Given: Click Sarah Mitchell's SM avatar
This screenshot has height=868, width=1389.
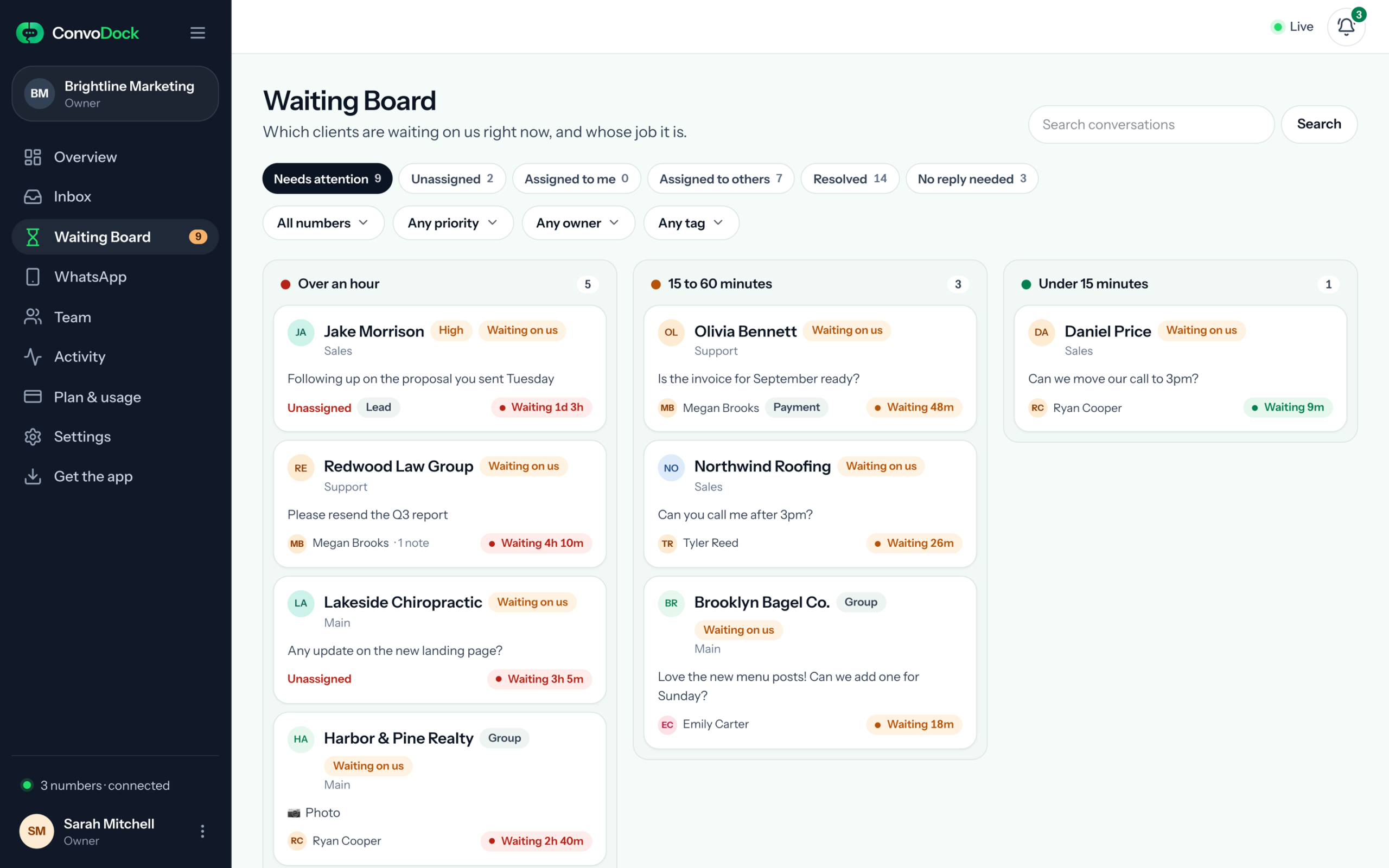Looking at the screenshot, I should pyautogui.click(x=37, y=831).
